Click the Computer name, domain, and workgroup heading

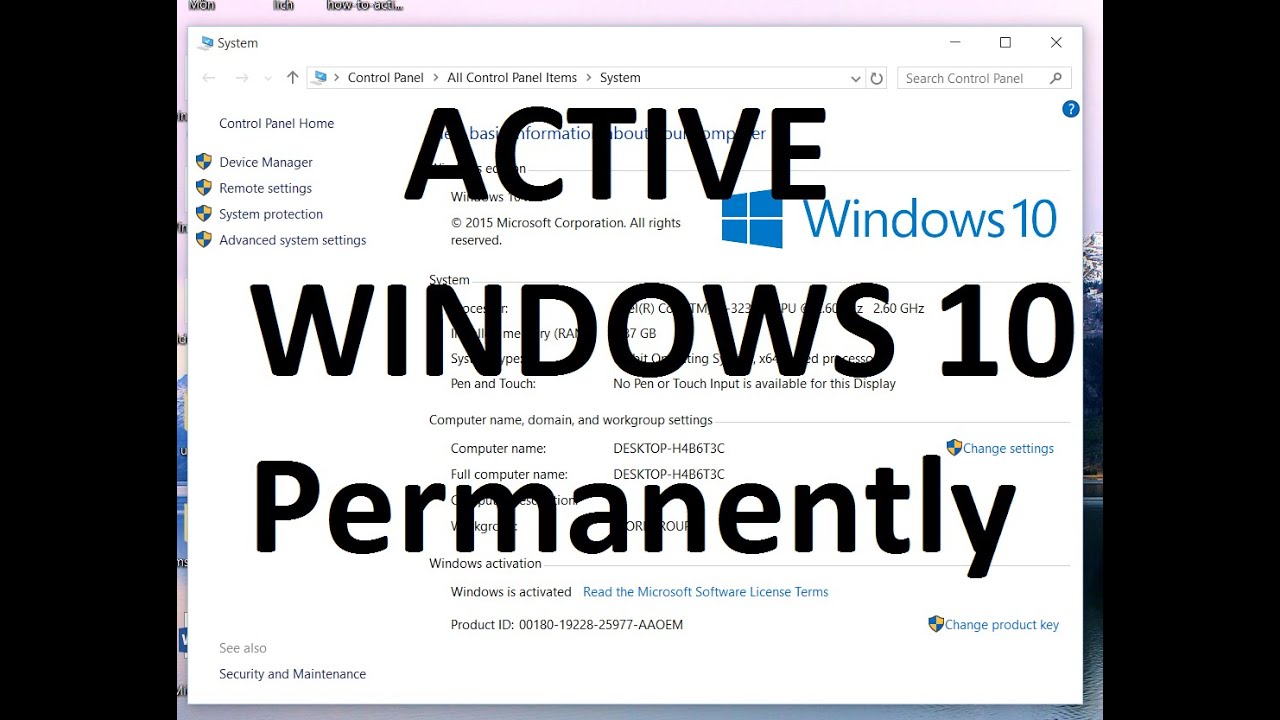tap(571, 420)
